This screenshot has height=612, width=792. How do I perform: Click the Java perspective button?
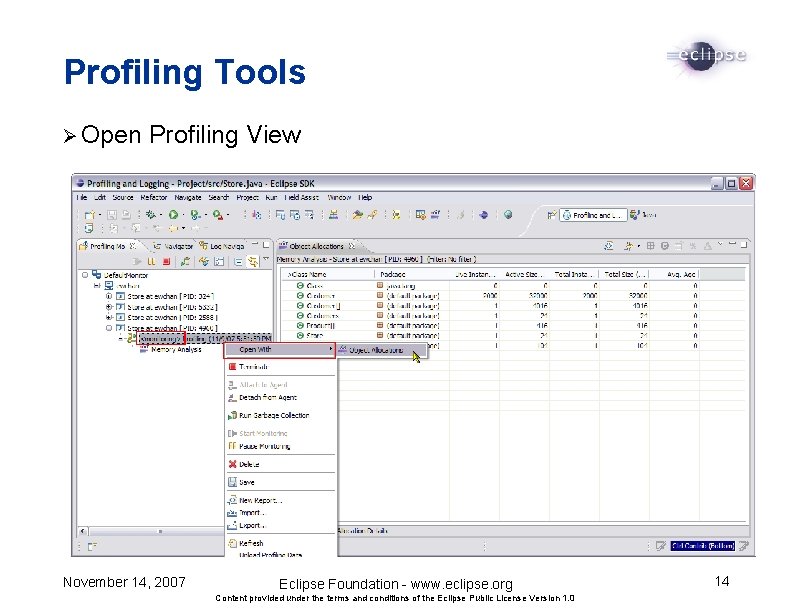point(643,215)
